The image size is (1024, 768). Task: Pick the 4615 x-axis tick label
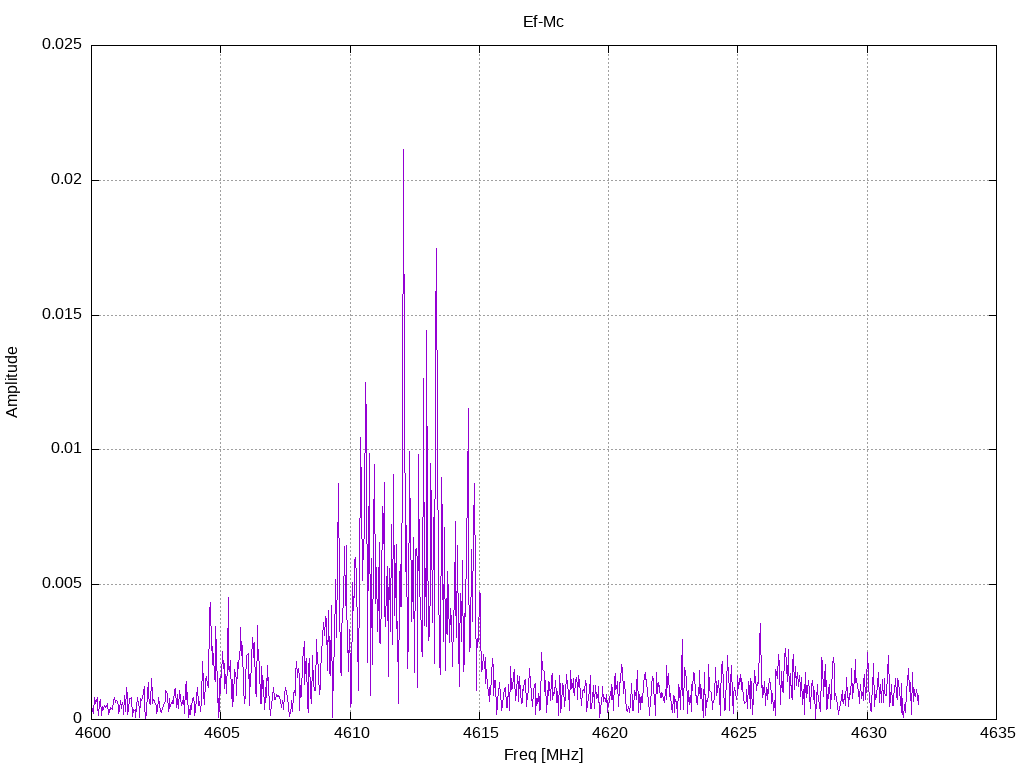[479, 733]
